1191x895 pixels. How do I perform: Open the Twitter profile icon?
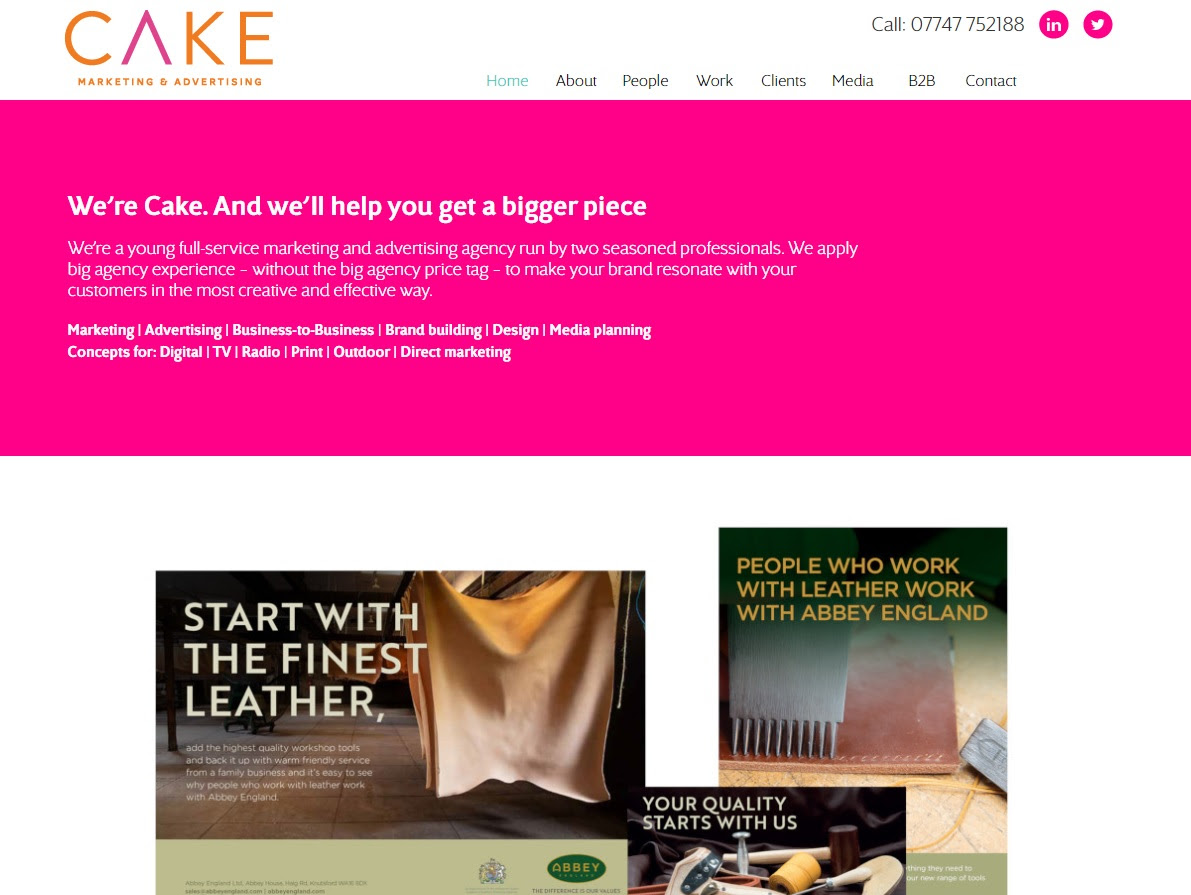pos(1097,24)
